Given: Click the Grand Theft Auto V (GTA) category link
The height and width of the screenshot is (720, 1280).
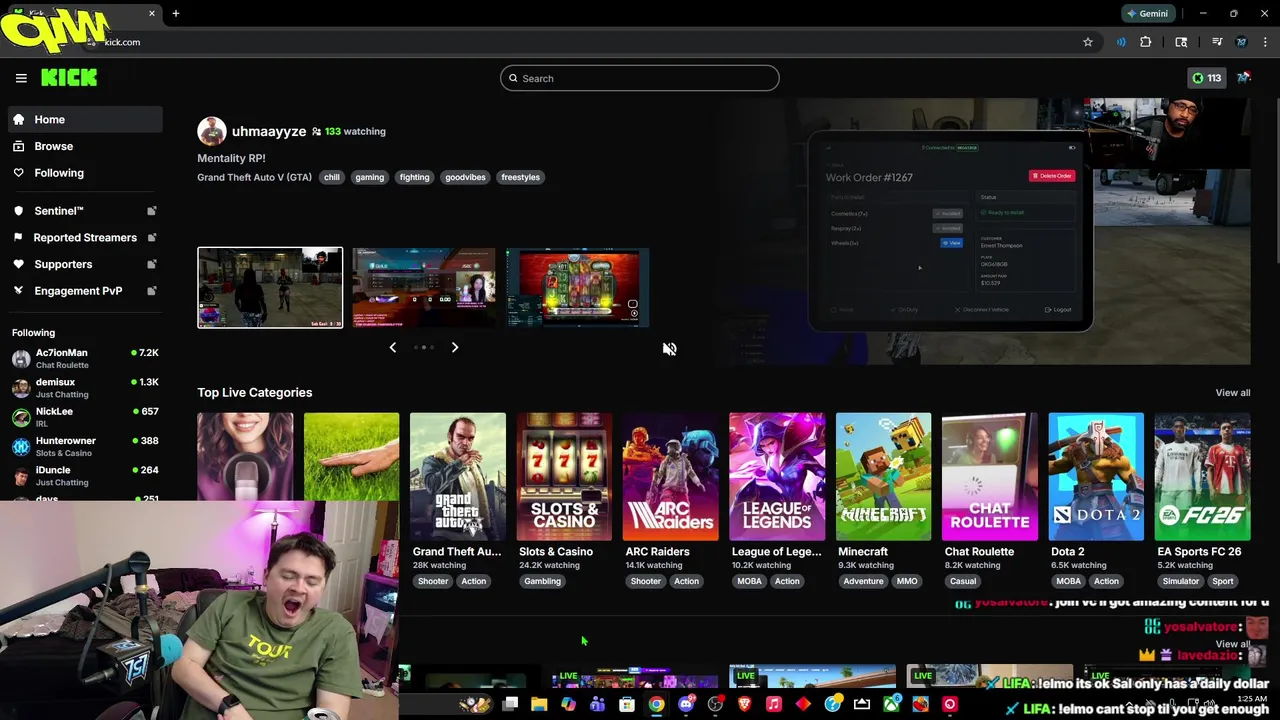Looking at the screenshot, I should pos(254,177).
